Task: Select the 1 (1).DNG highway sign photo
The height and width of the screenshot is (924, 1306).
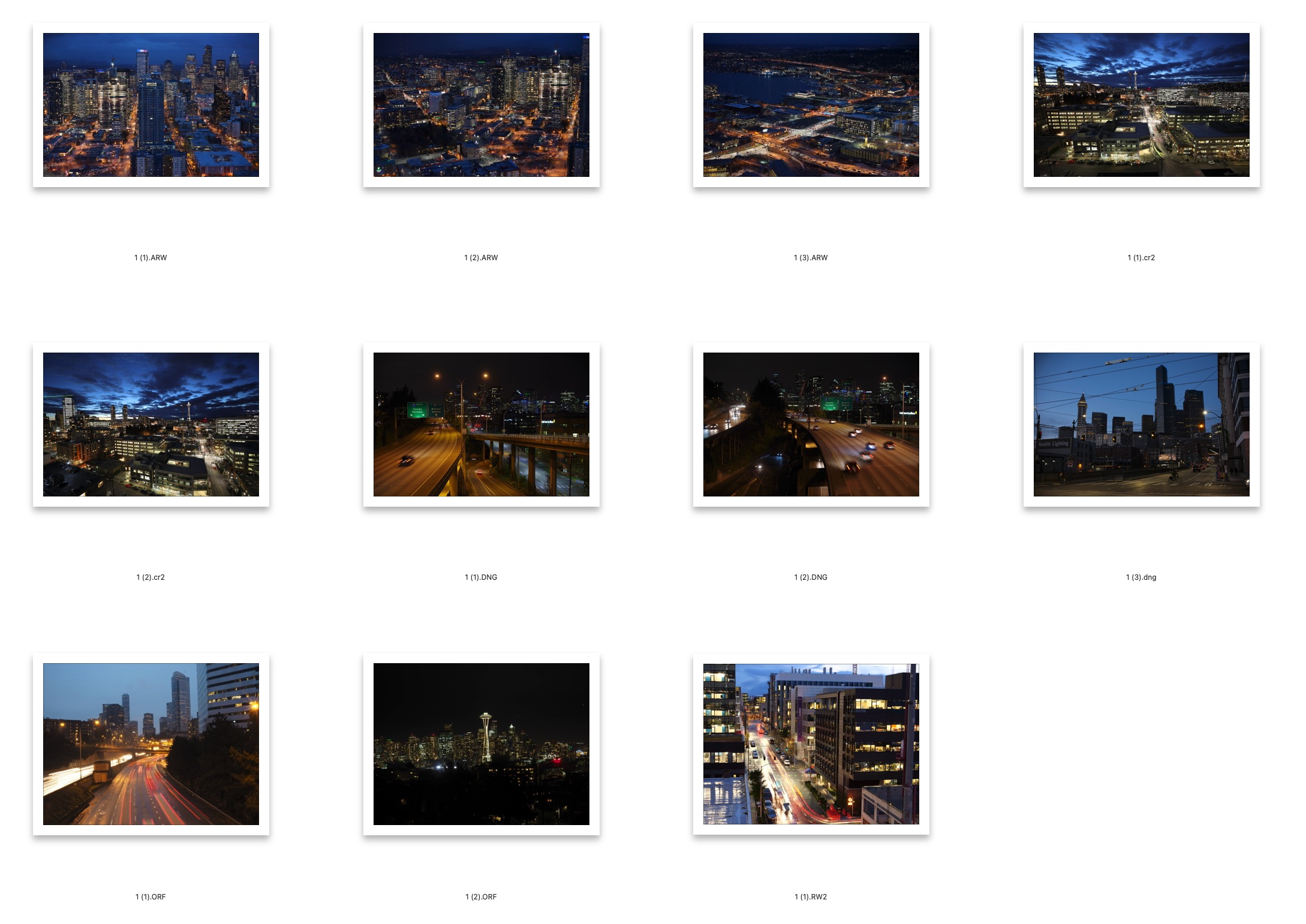Action: coord(481,425)
